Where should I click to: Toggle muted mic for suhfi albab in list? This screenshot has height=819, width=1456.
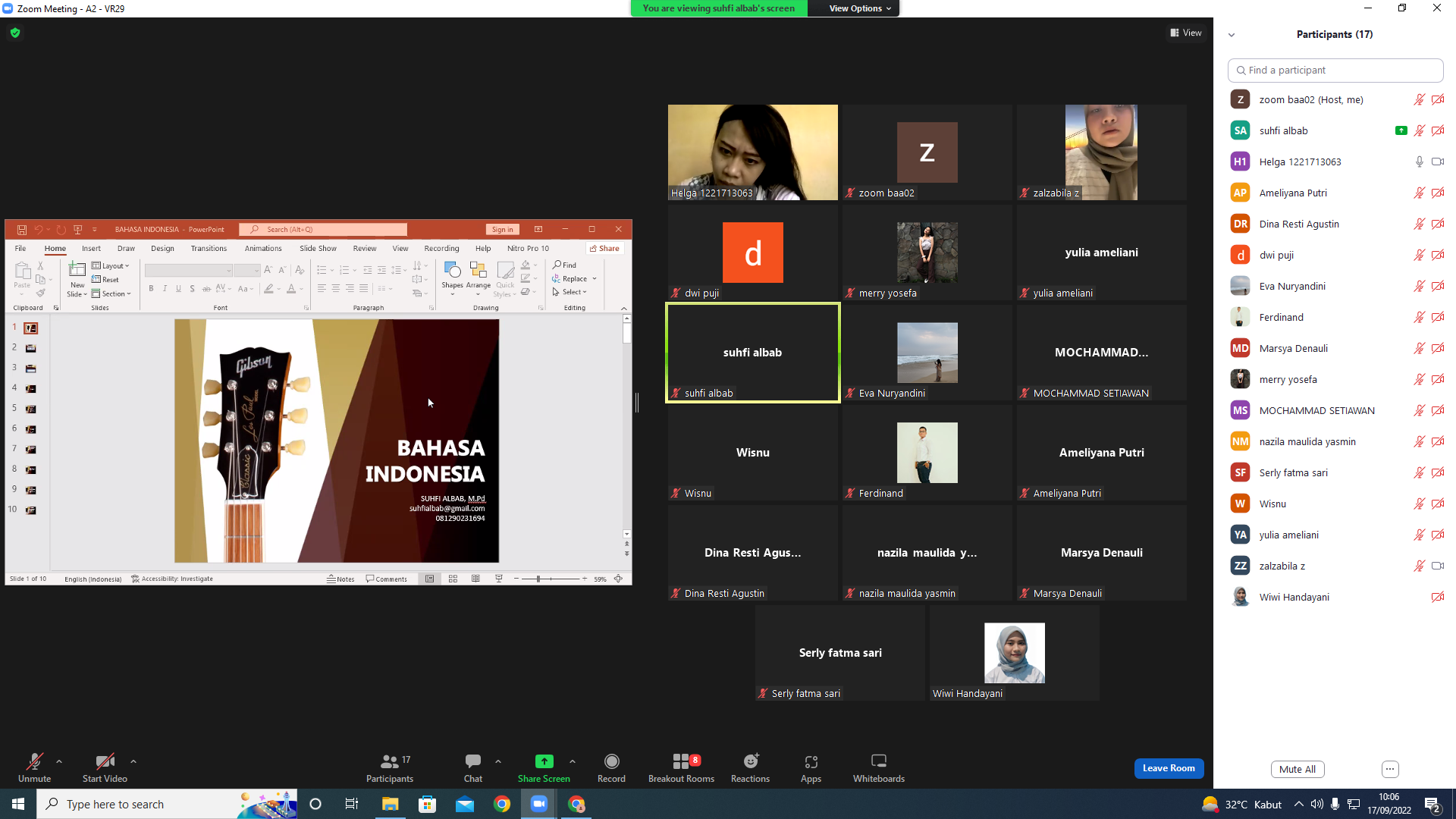pyautogui.click(x=1419, y=130)
